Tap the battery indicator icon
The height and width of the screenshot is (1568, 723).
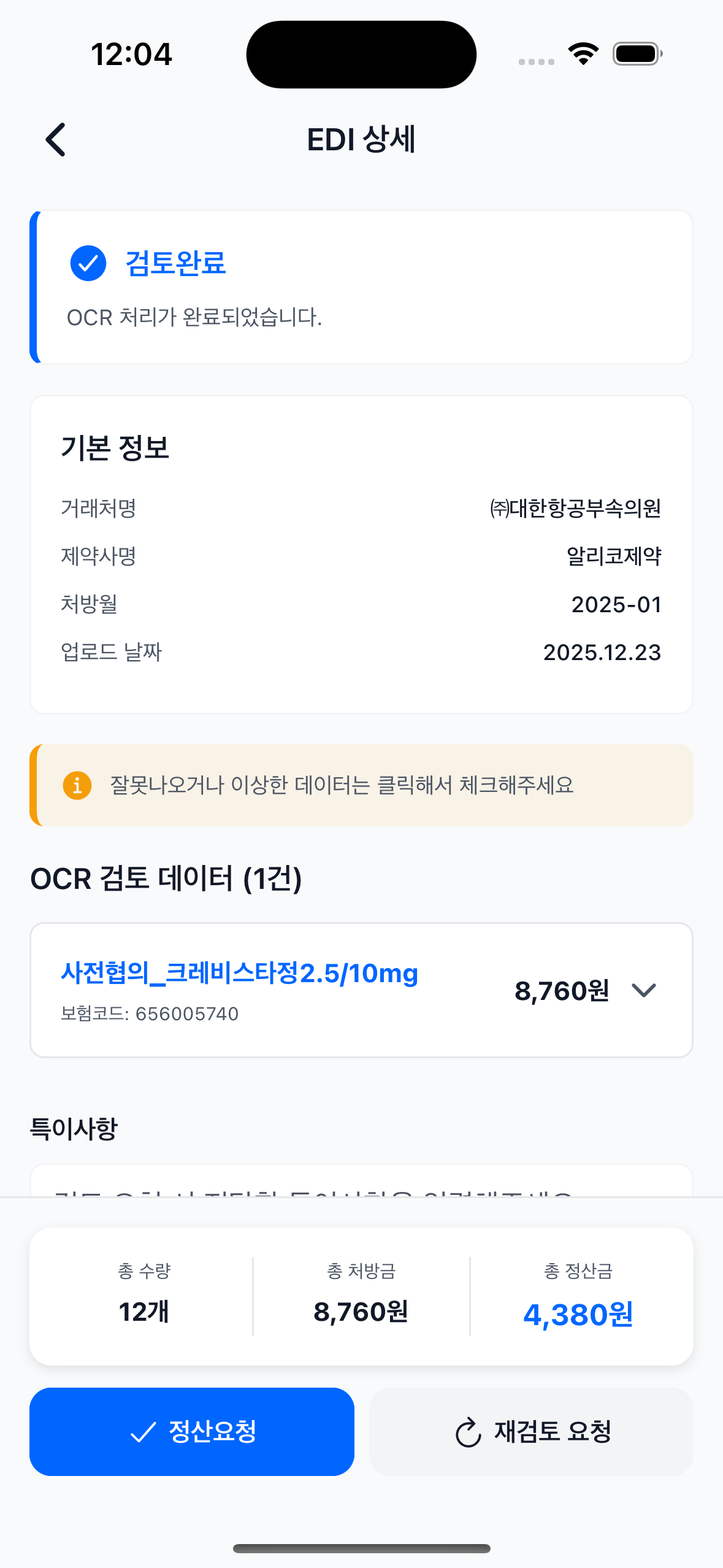[637, 54]
